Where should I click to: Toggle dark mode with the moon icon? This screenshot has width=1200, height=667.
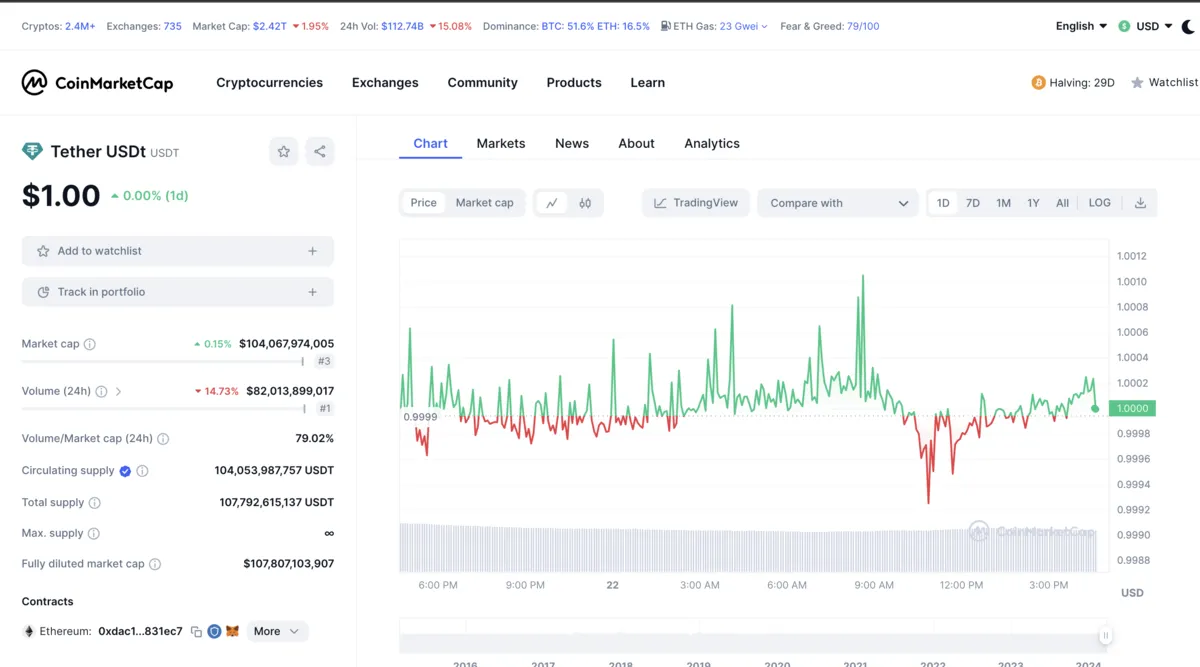[x=1187, y=26]
